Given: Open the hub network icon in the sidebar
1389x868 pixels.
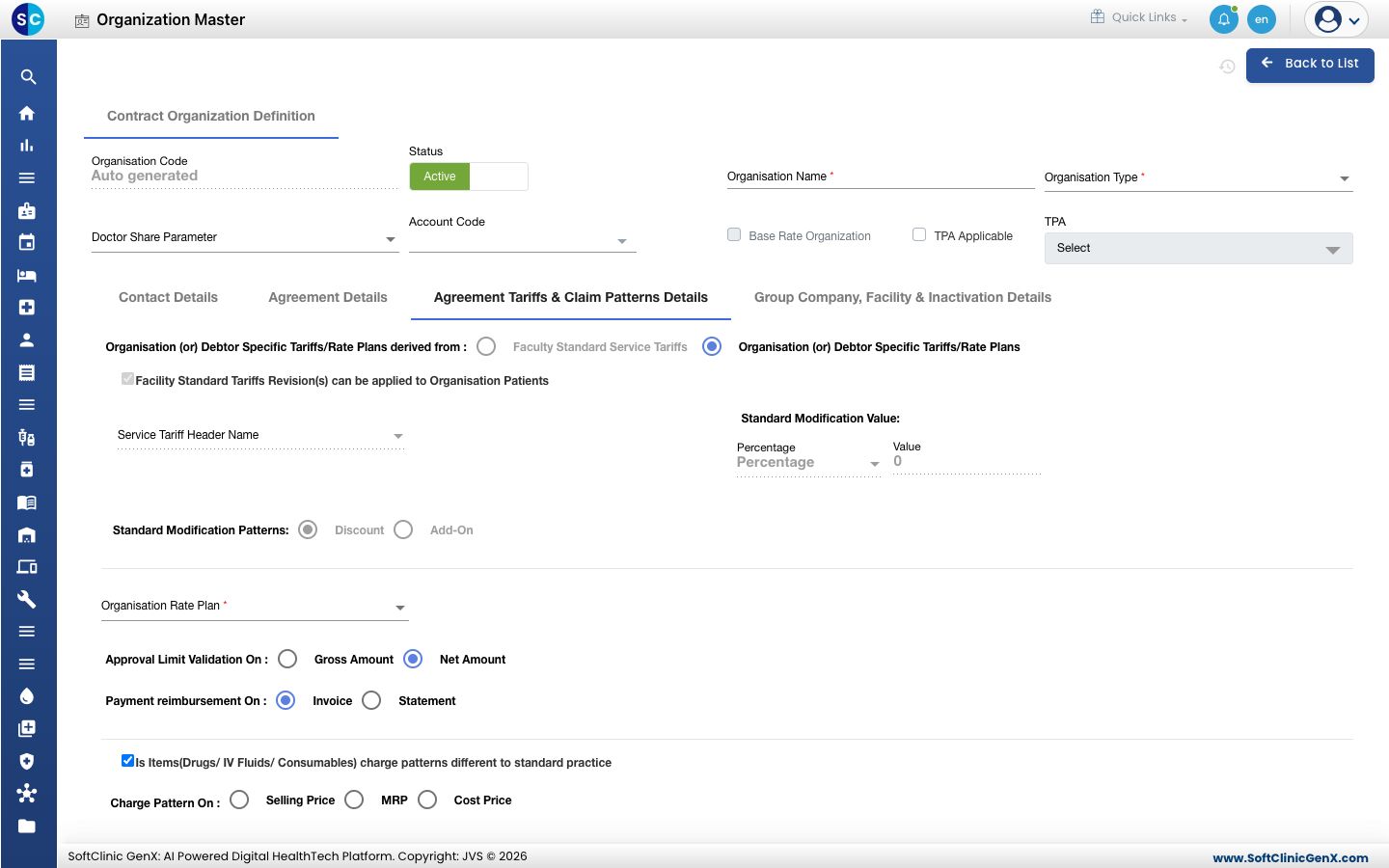Looking at the screenshot, I should (x=27, y=794).
